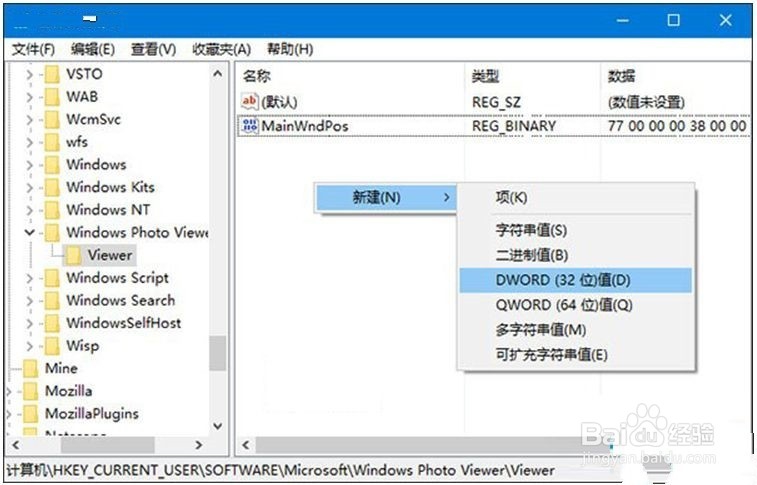Viewport: 757px width, 485px height.
Task: Expand the VSTO tree node
Action: (29, 74)
